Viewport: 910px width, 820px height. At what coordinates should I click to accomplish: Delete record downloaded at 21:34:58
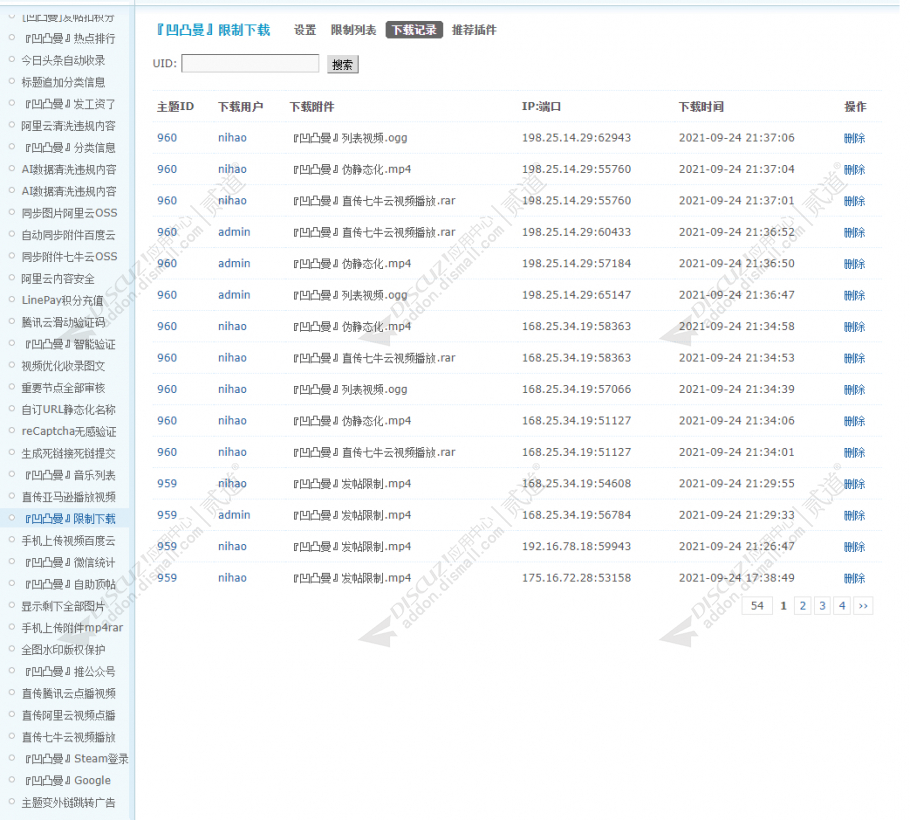(854, 326)
